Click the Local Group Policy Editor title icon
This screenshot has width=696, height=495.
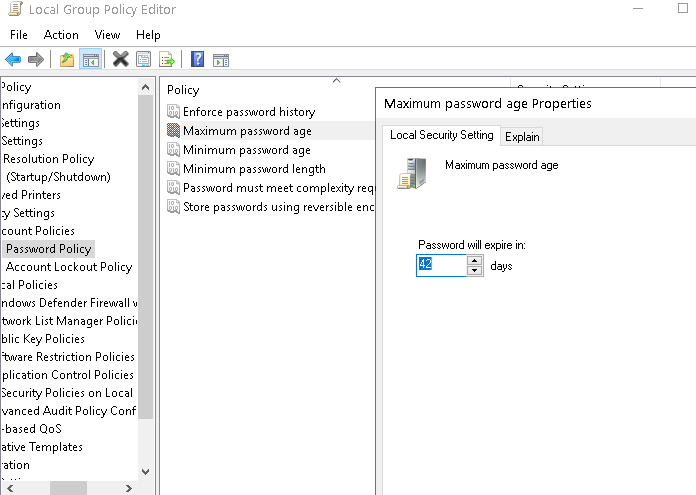click(x=15, y=9)
